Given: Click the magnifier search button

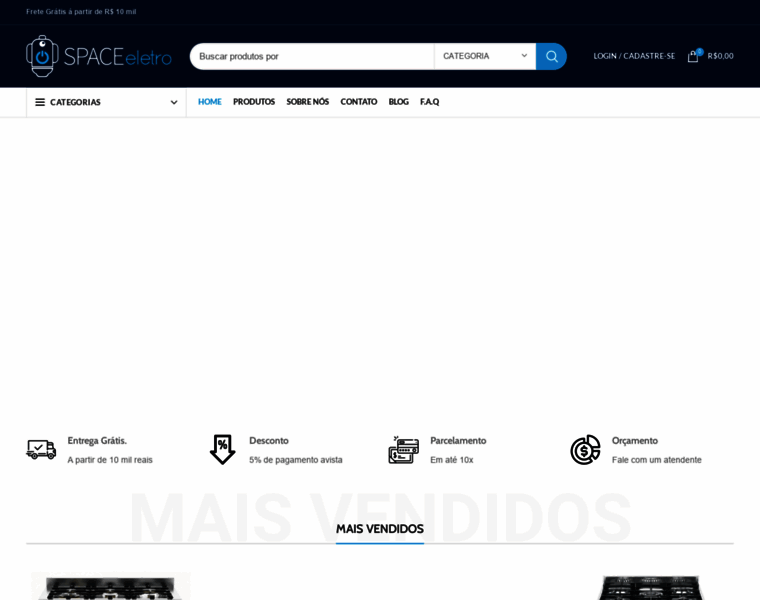Looking at the screenshot, I should click(551, 56).
